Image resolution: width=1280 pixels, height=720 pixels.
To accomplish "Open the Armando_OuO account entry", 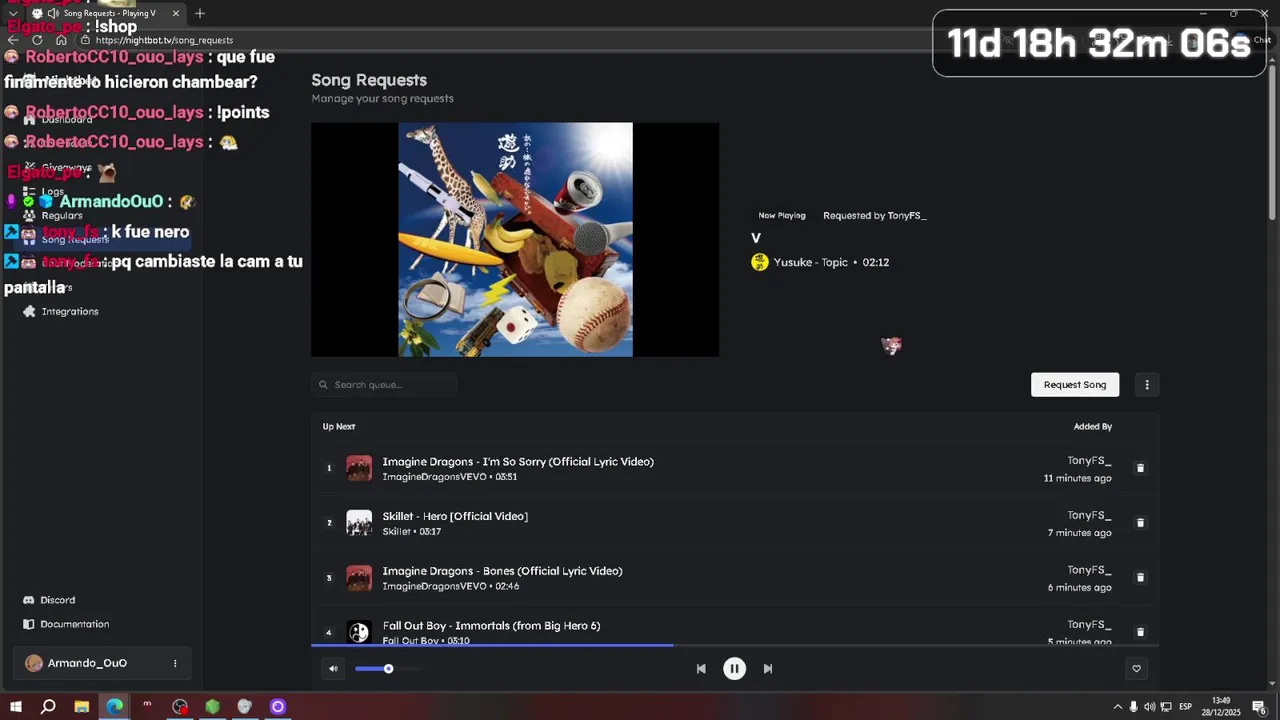I will 101,663.
